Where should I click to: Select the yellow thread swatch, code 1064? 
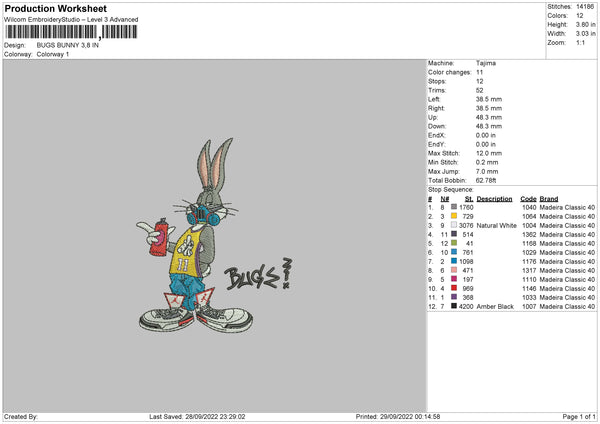455,216
